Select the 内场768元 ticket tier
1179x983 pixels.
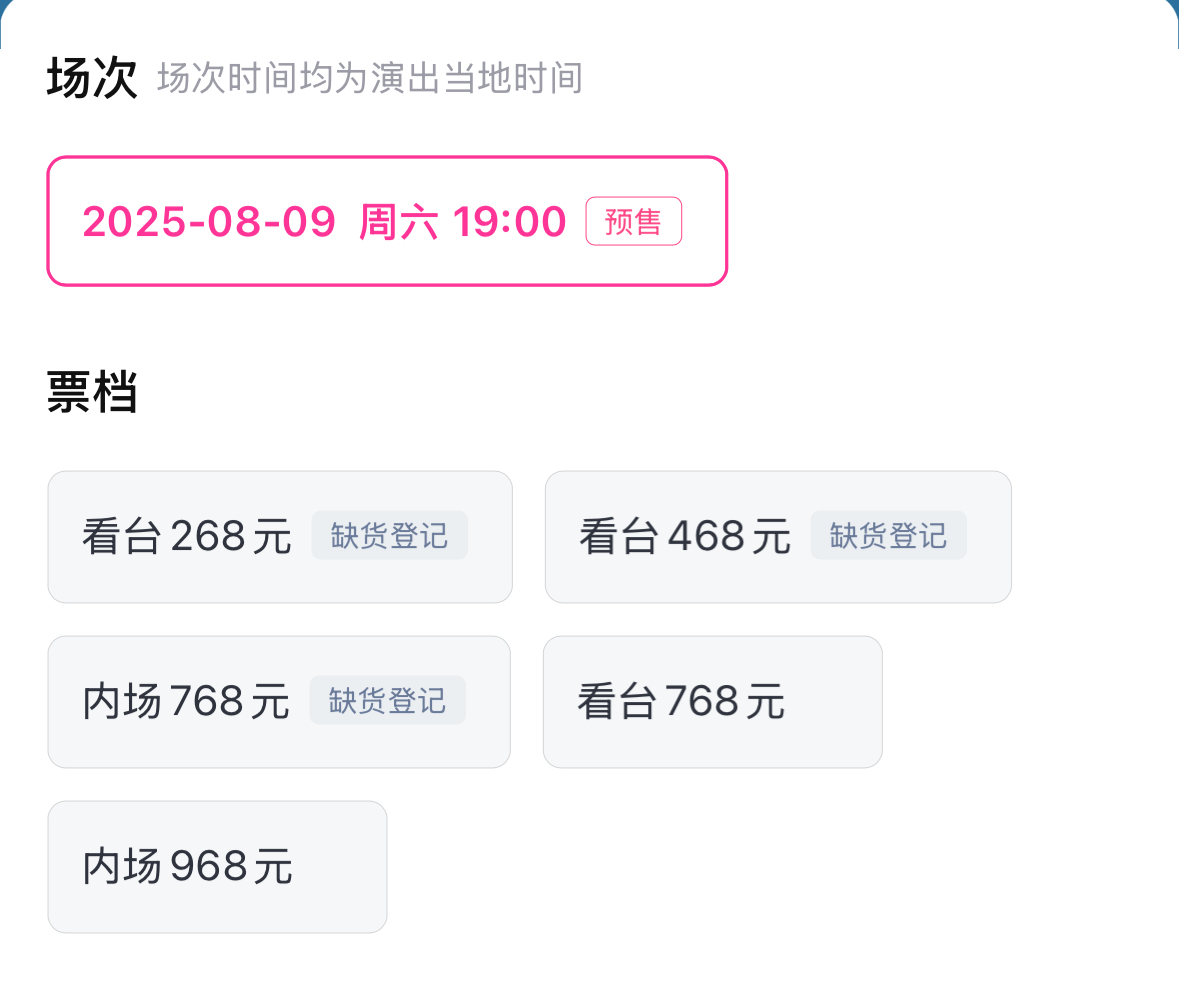[x=186, y=702]
